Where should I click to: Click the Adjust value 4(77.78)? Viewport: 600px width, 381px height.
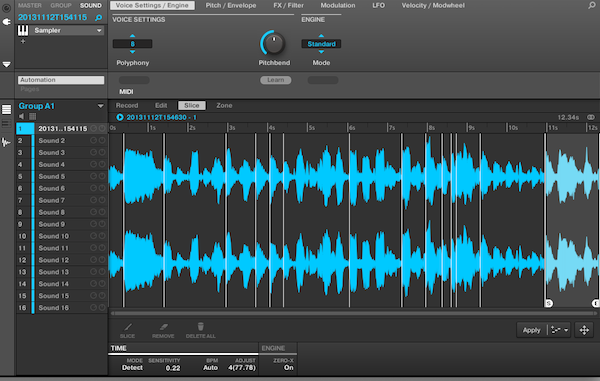[241, 368]
